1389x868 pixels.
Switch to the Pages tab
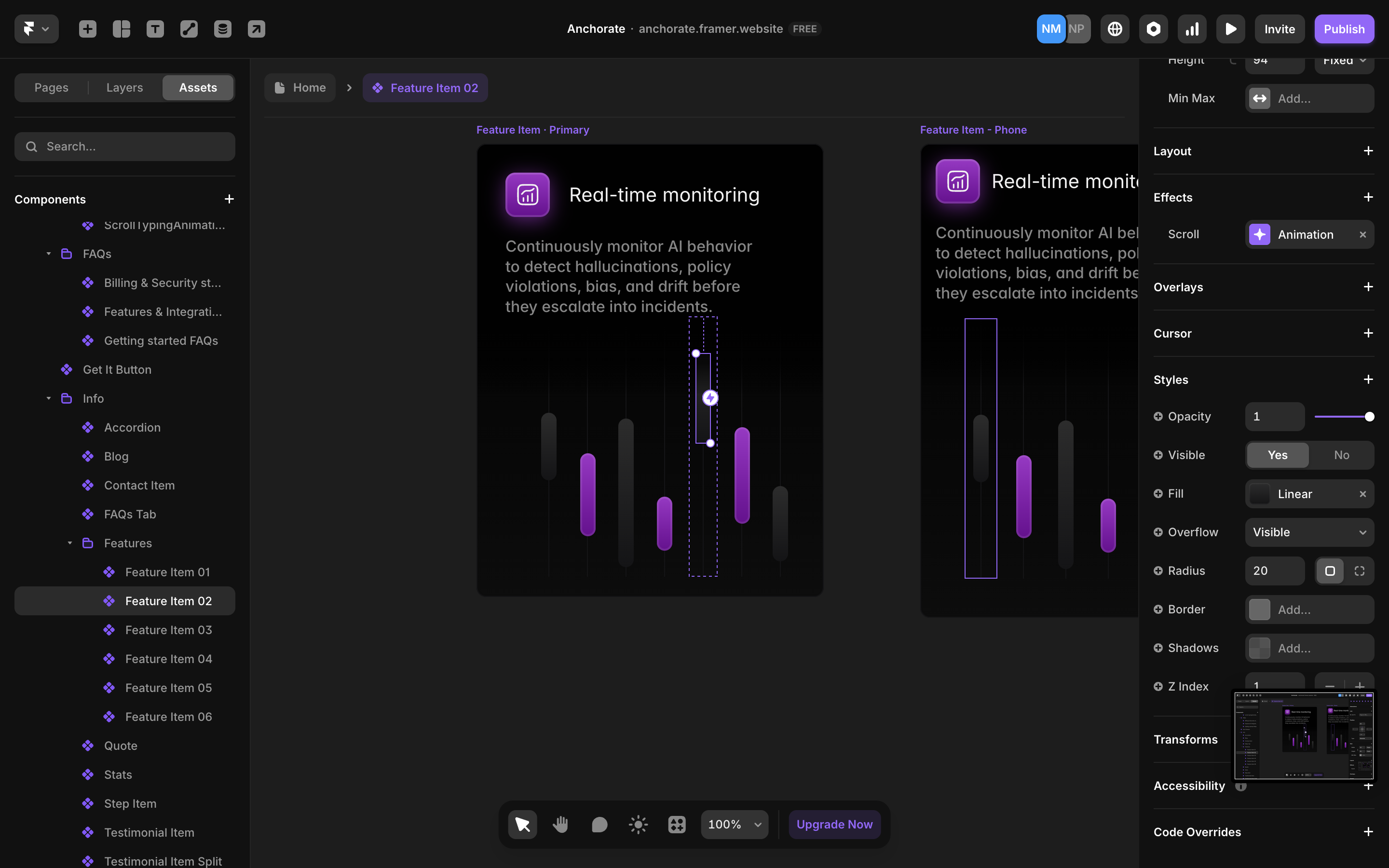tap(51, 87)
